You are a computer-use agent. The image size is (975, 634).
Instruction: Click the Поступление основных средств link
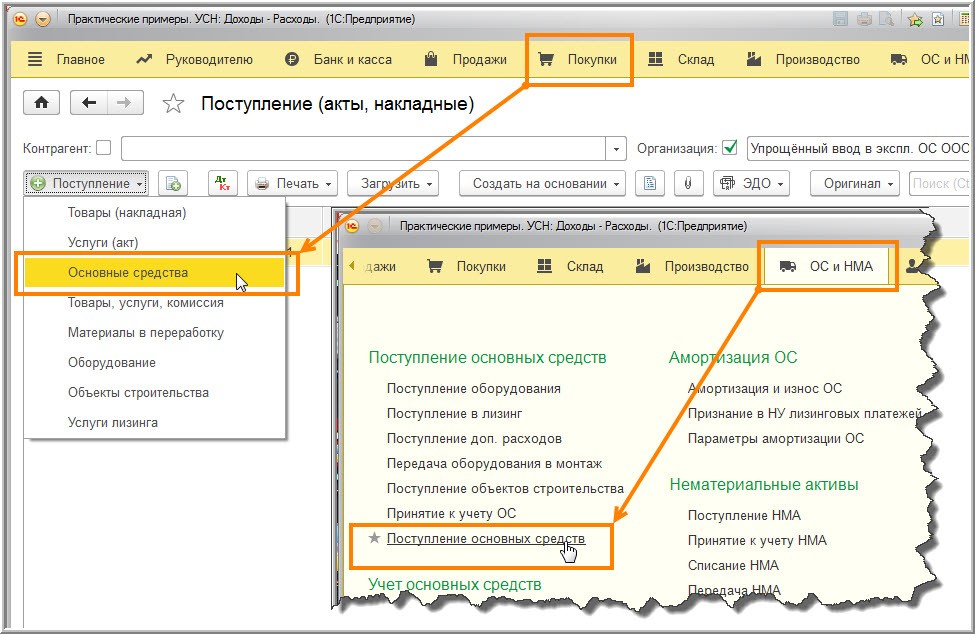point(485,538)
